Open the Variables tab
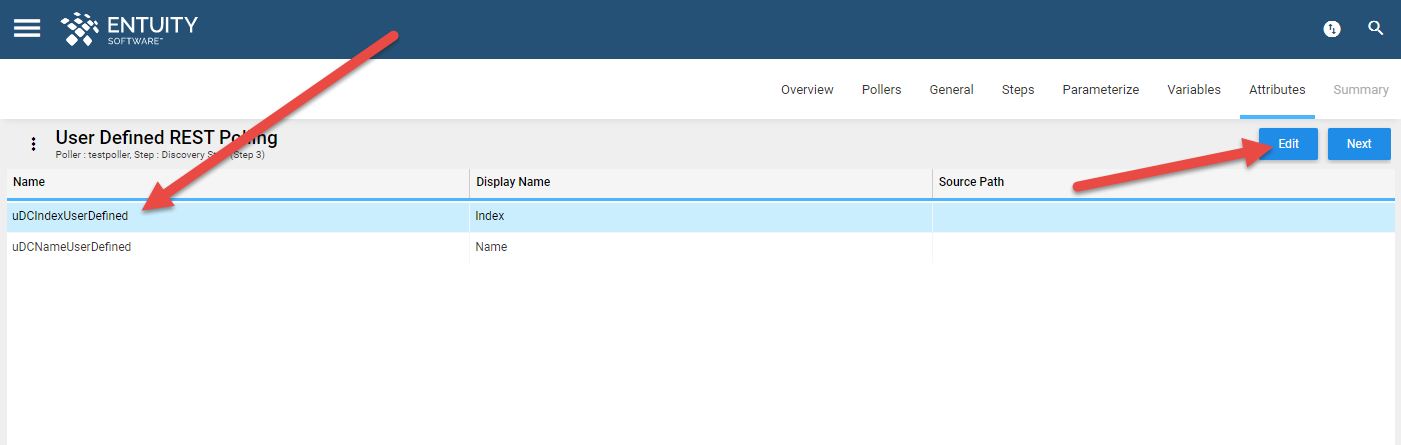 tap(1194, 90)
